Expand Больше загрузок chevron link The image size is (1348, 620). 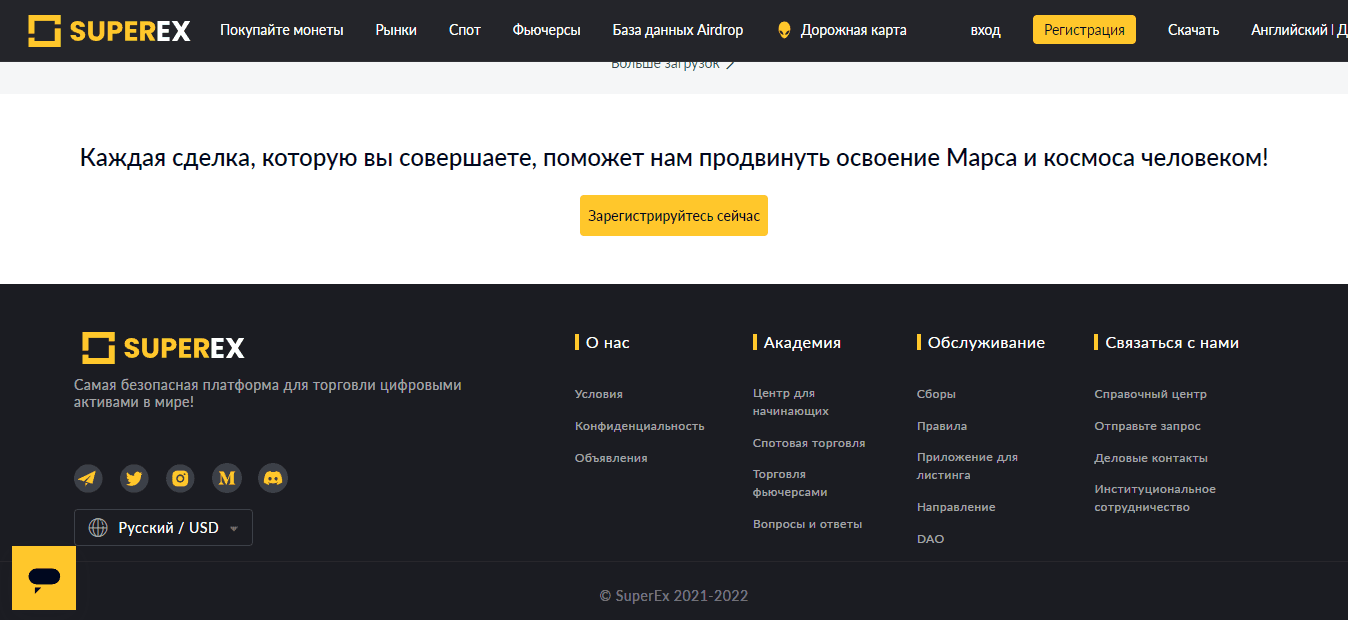point(672,64)
